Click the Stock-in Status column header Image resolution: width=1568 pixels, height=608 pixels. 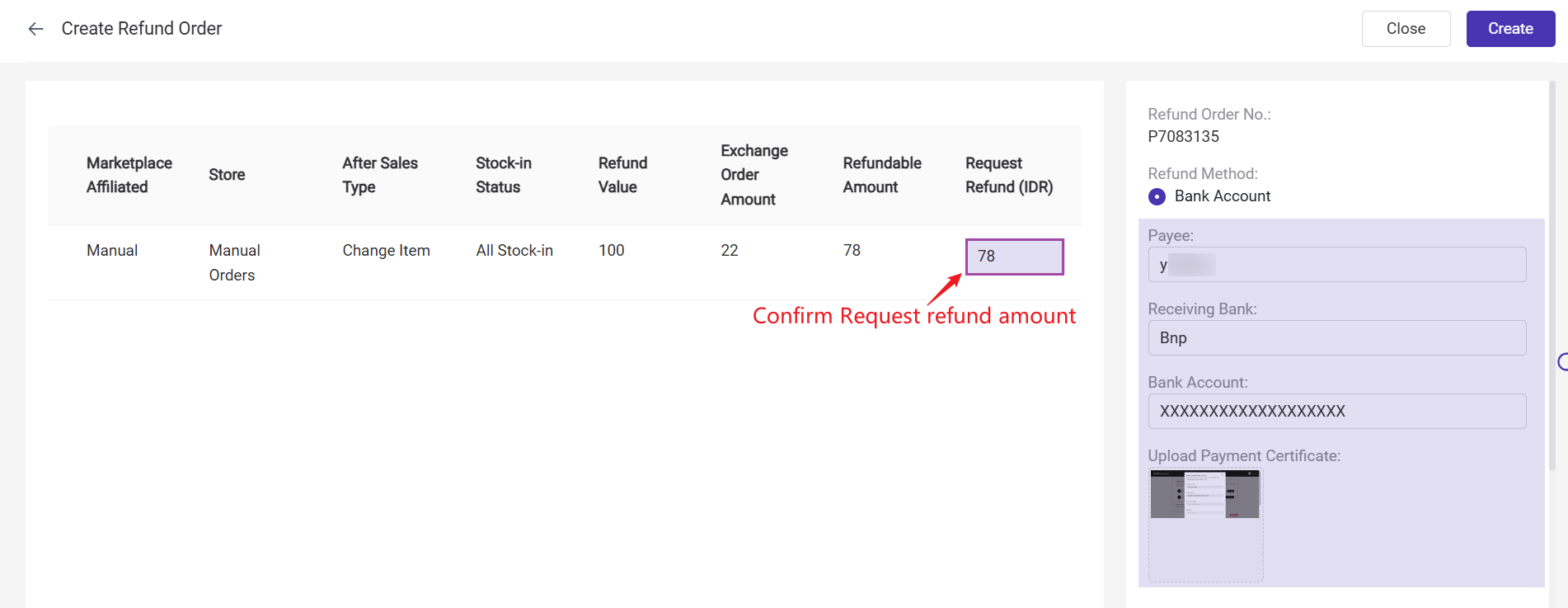(x=503, y=175)
